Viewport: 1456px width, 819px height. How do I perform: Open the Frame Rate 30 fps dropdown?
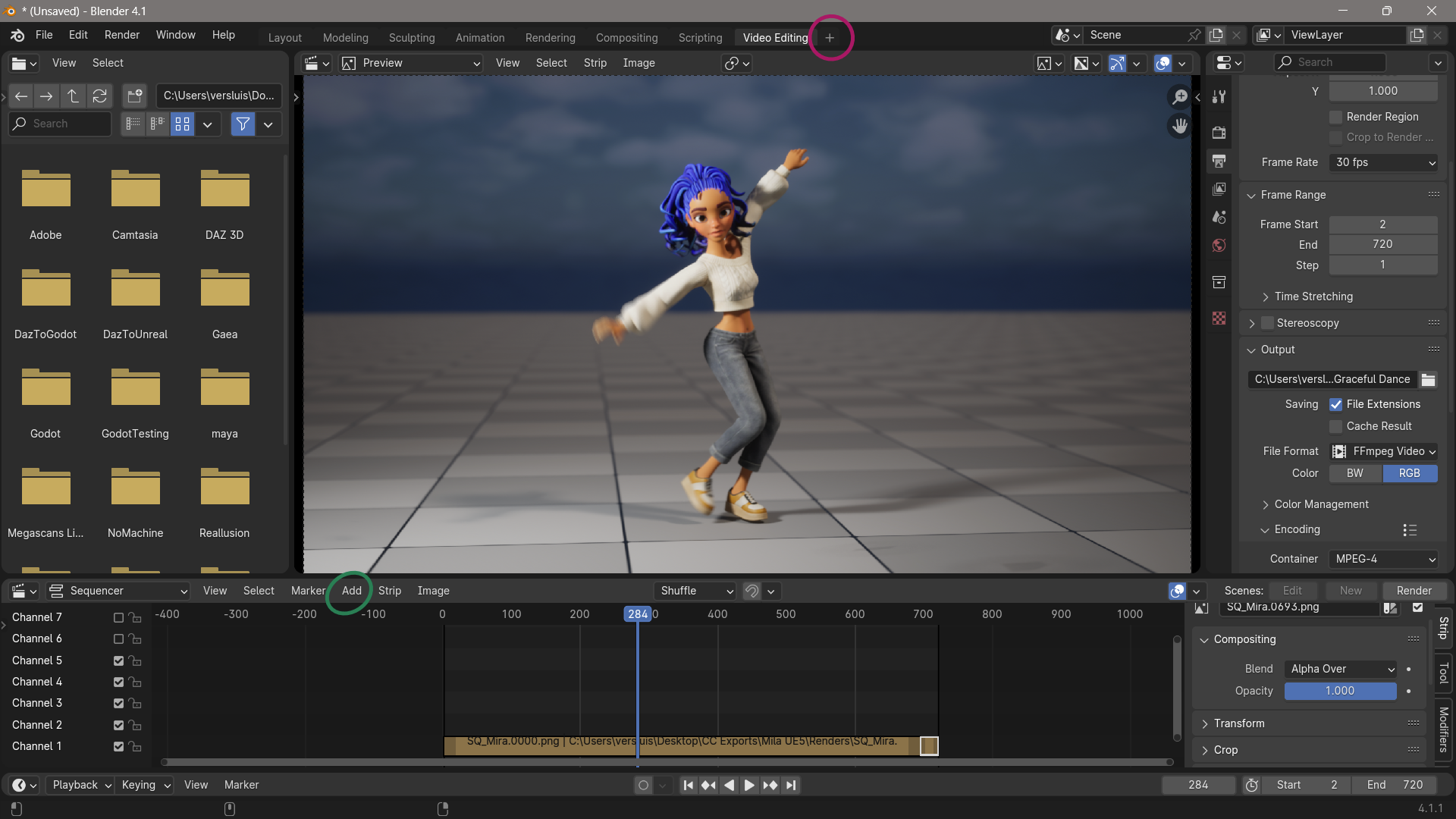[1383, 162]
